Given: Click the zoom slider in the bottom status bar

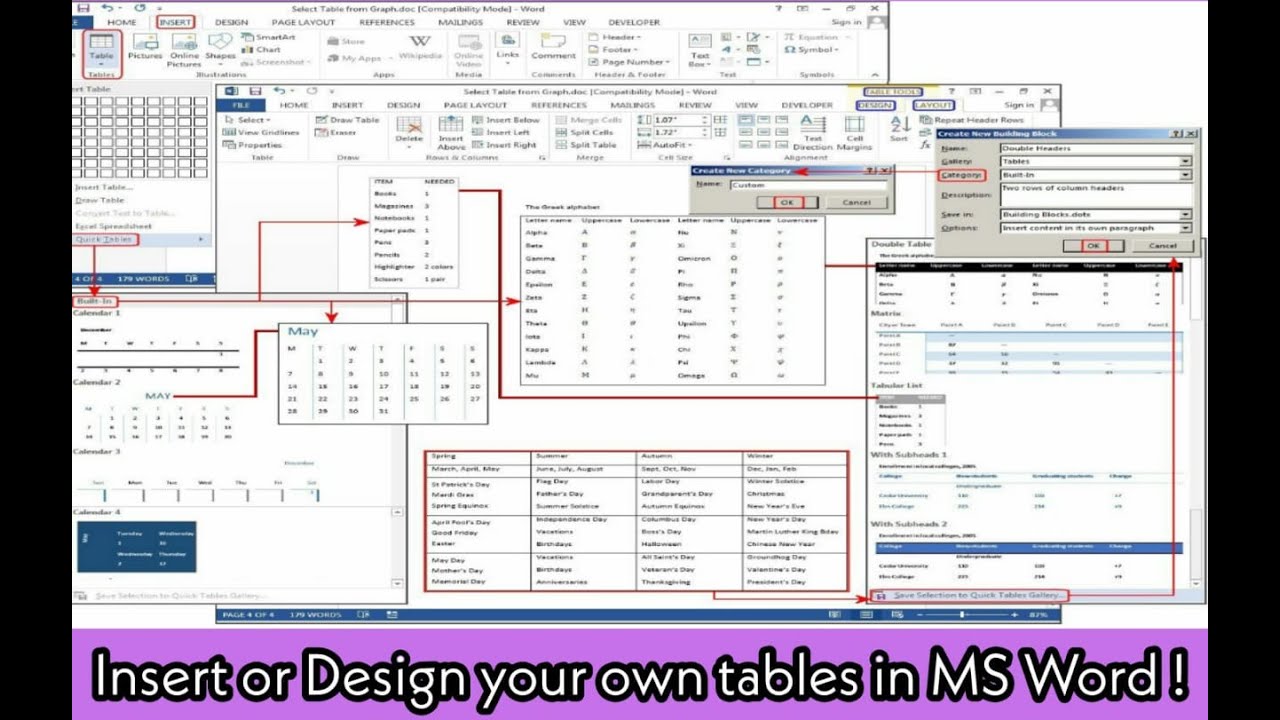Looking at the screenshot, I should [960, 614].
